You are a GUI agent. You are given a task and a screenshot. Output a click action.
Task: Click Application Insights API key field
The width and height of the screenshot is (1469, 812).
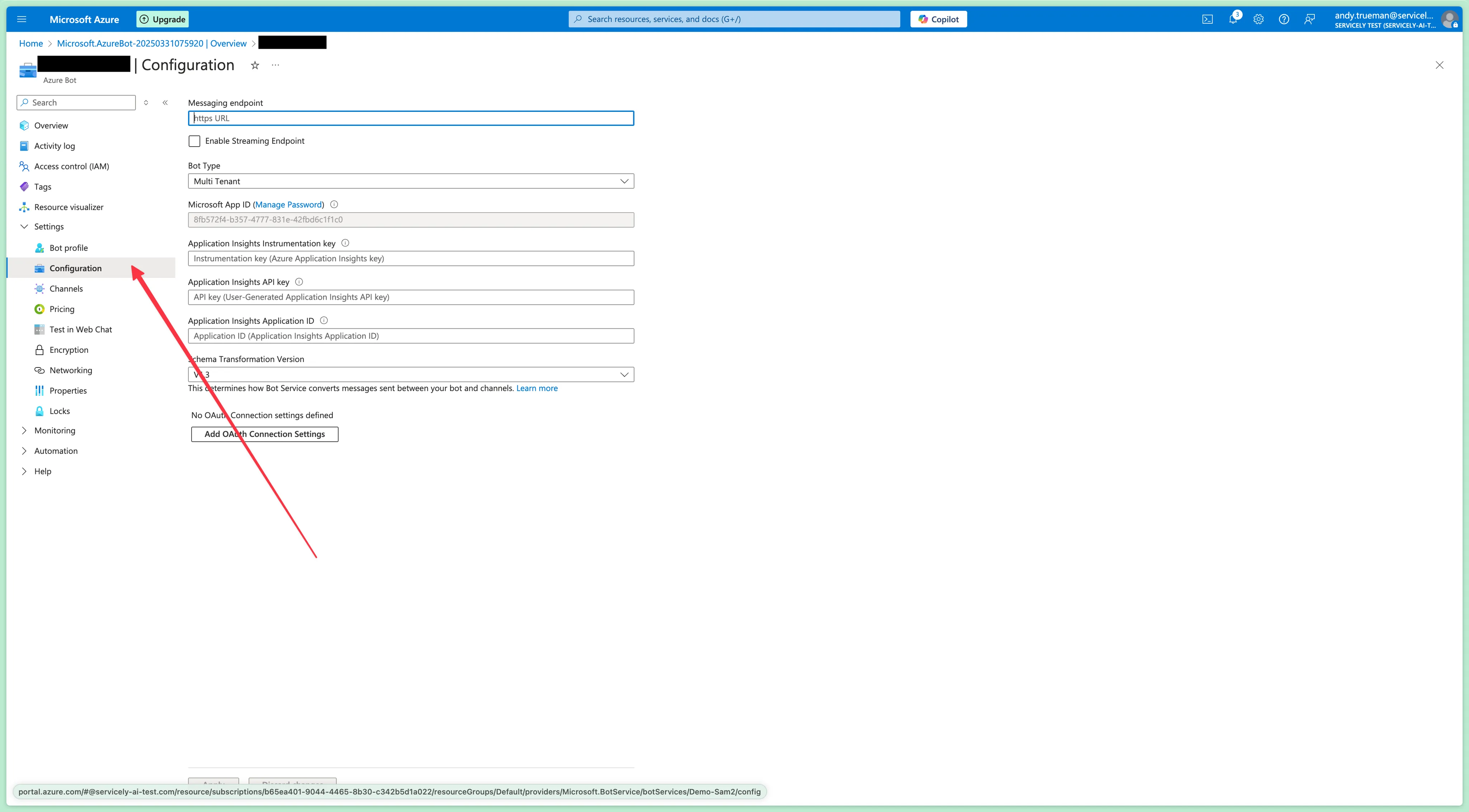pyautogui.click(x=411, y=297)
